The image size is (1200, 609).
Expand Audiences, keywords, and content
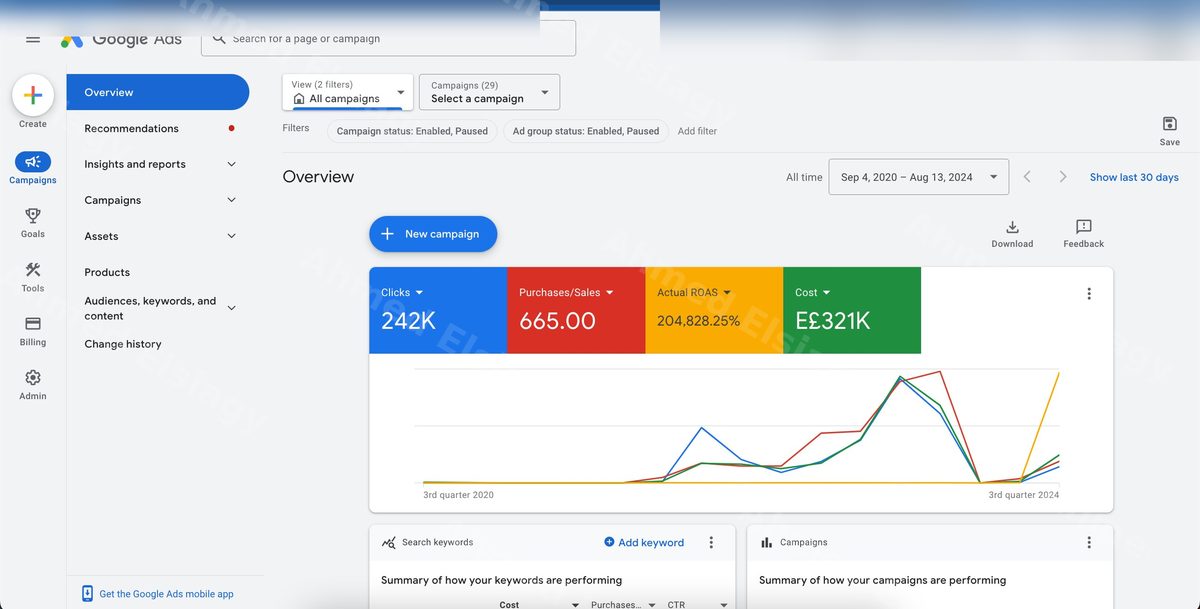coord(157,308)
